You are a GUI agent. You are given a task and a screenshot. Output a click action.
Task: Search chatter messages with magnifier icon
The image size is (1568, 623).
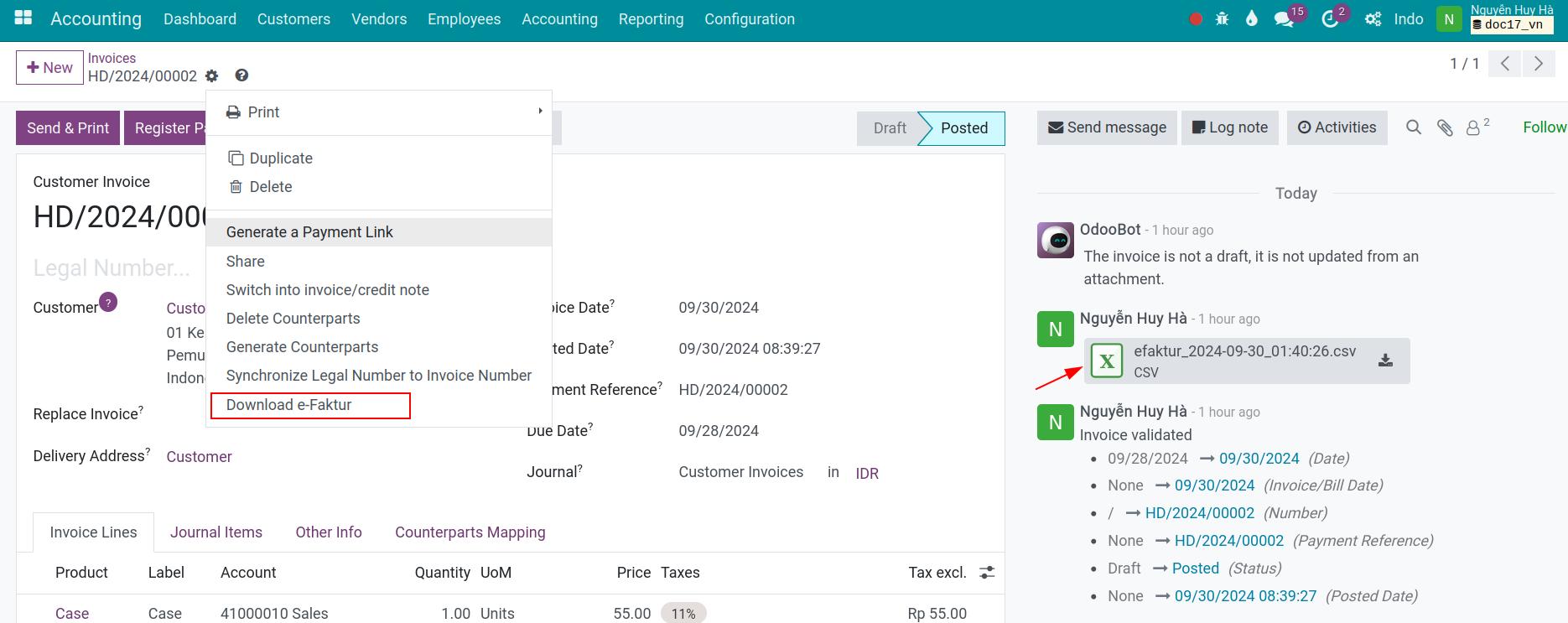pos(1414,127)
